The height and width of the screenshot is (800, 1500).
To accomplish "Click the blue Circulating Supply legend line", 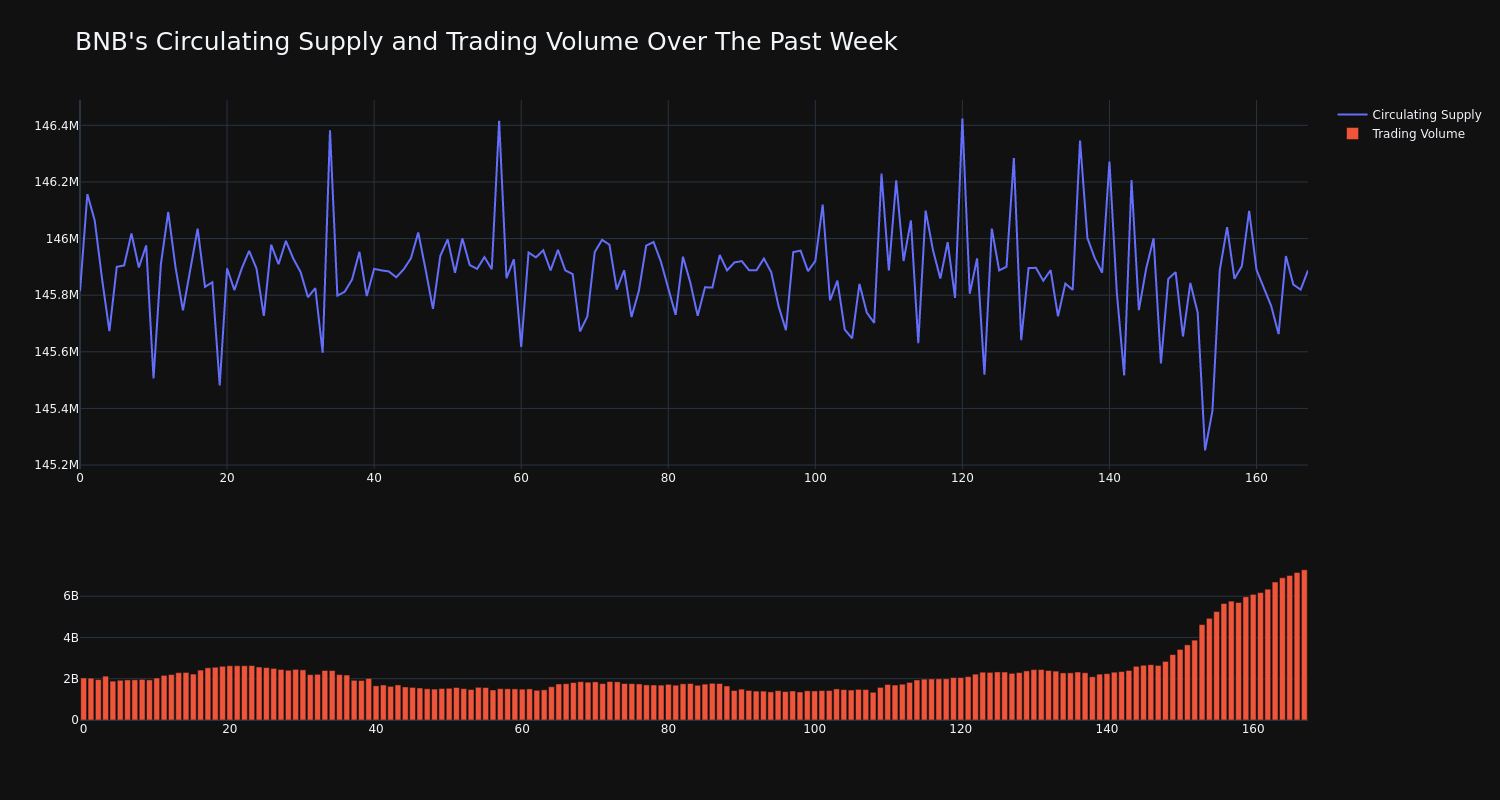I will click(x=1352, y=115).
